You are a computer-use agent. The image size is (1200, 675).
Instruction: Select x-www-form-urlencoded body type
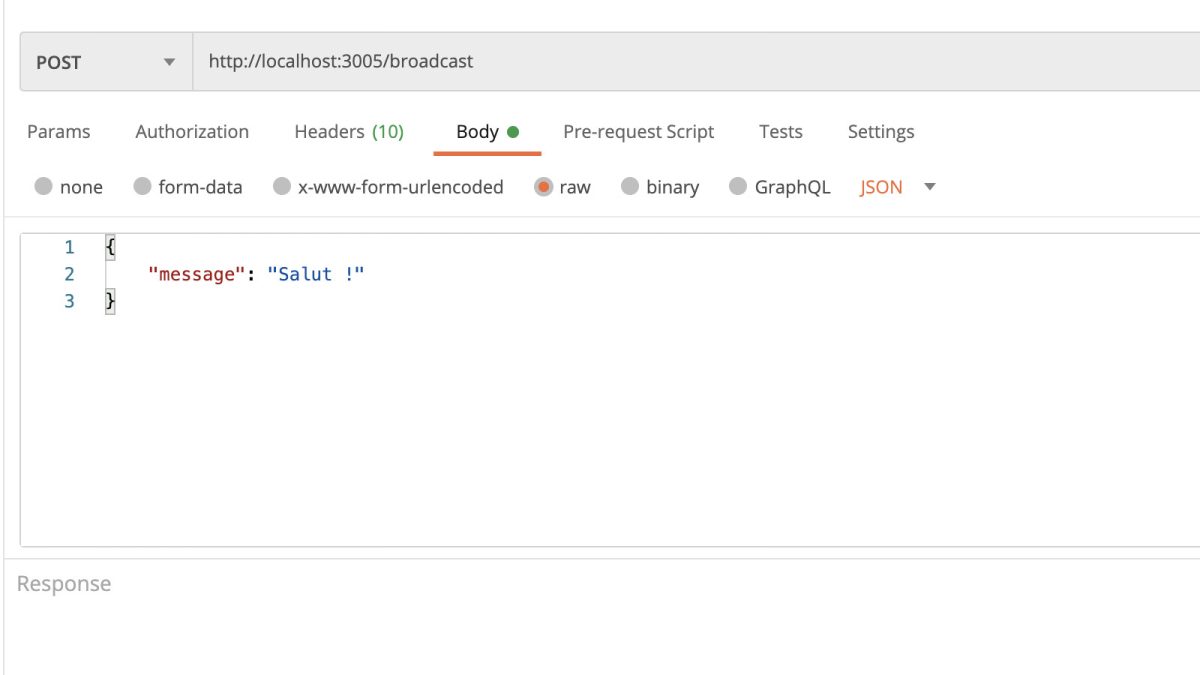pyautogui.click(x=282, y=187)
